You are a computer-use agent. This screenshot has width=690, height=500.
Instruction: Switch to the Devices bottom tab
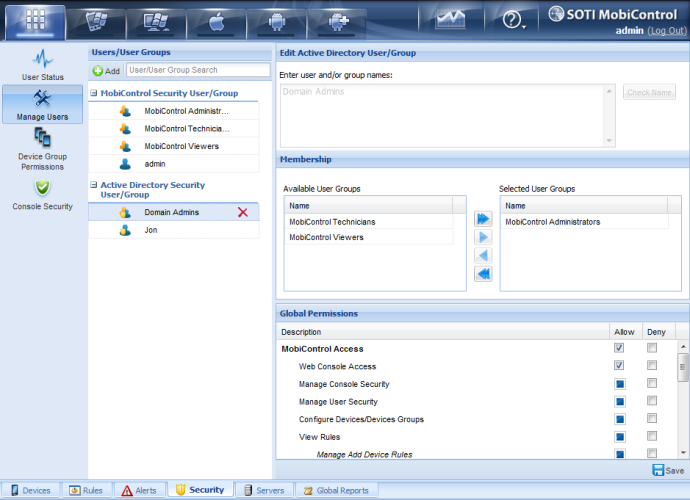pyautogui.click(x=30, y=490)
